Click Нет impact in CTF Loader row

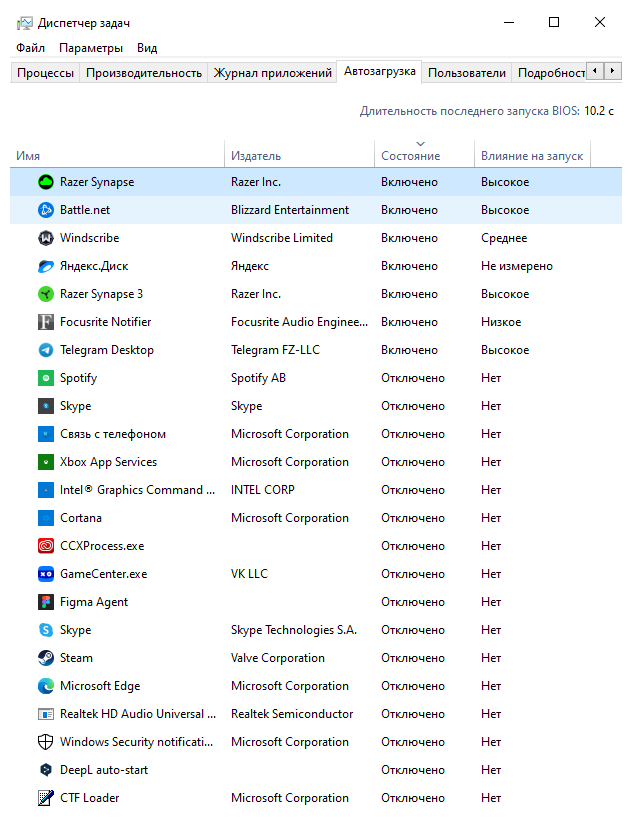point(491,798)
